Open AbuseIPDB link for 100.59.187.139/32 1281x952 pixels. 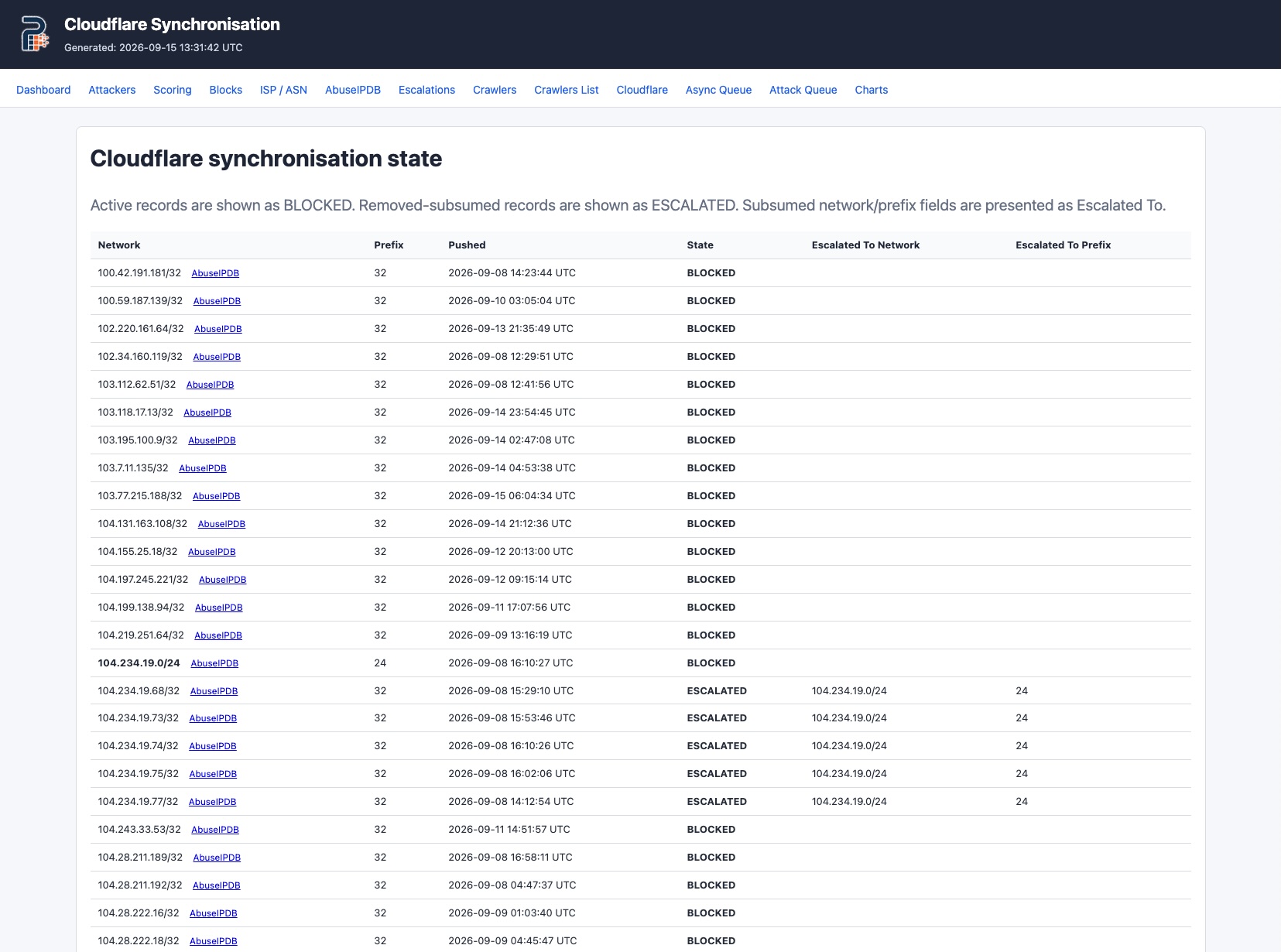click(x=217, y=301)
